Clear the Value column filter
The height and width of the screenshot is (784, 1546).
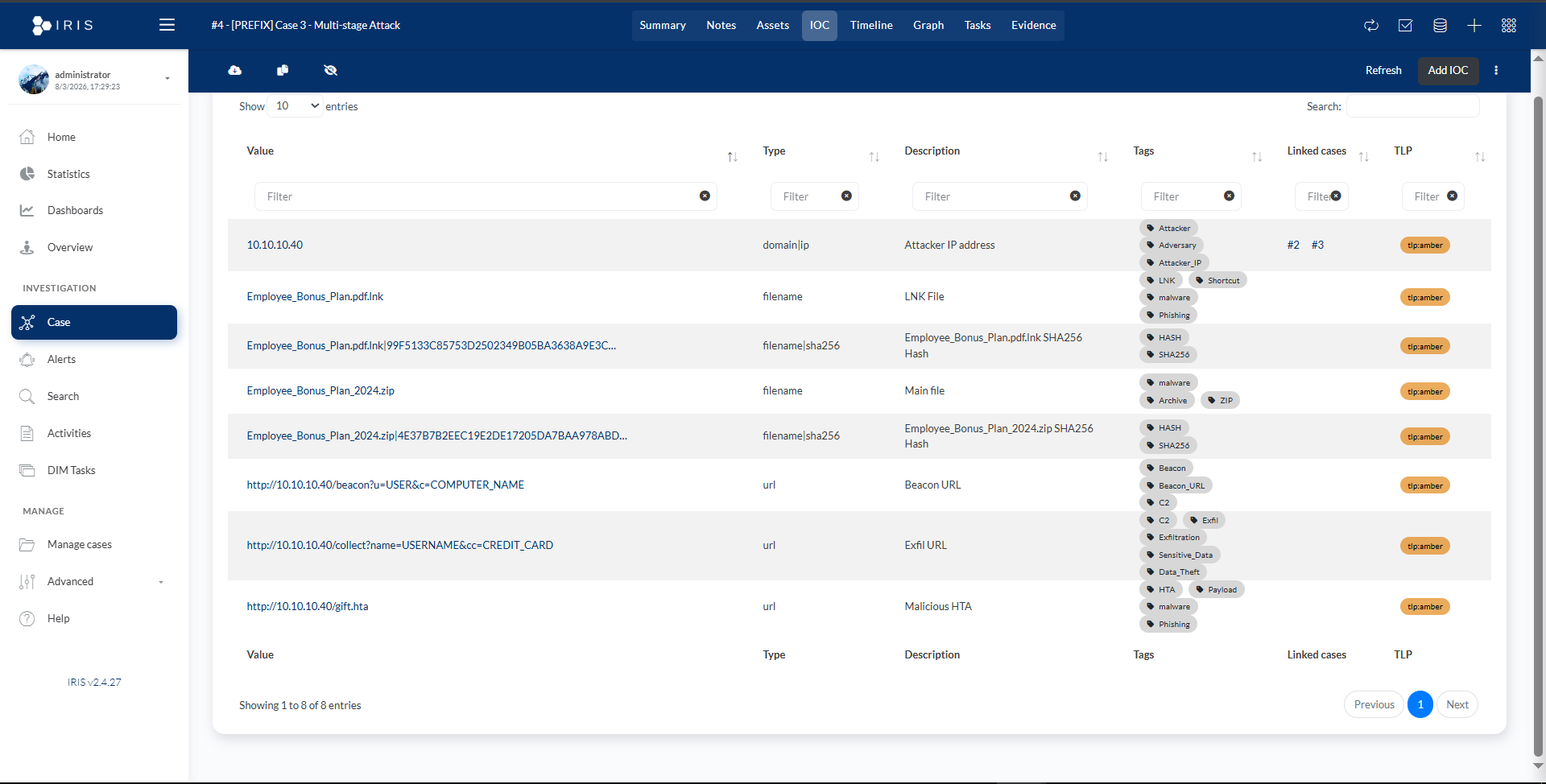click(705, 196)
